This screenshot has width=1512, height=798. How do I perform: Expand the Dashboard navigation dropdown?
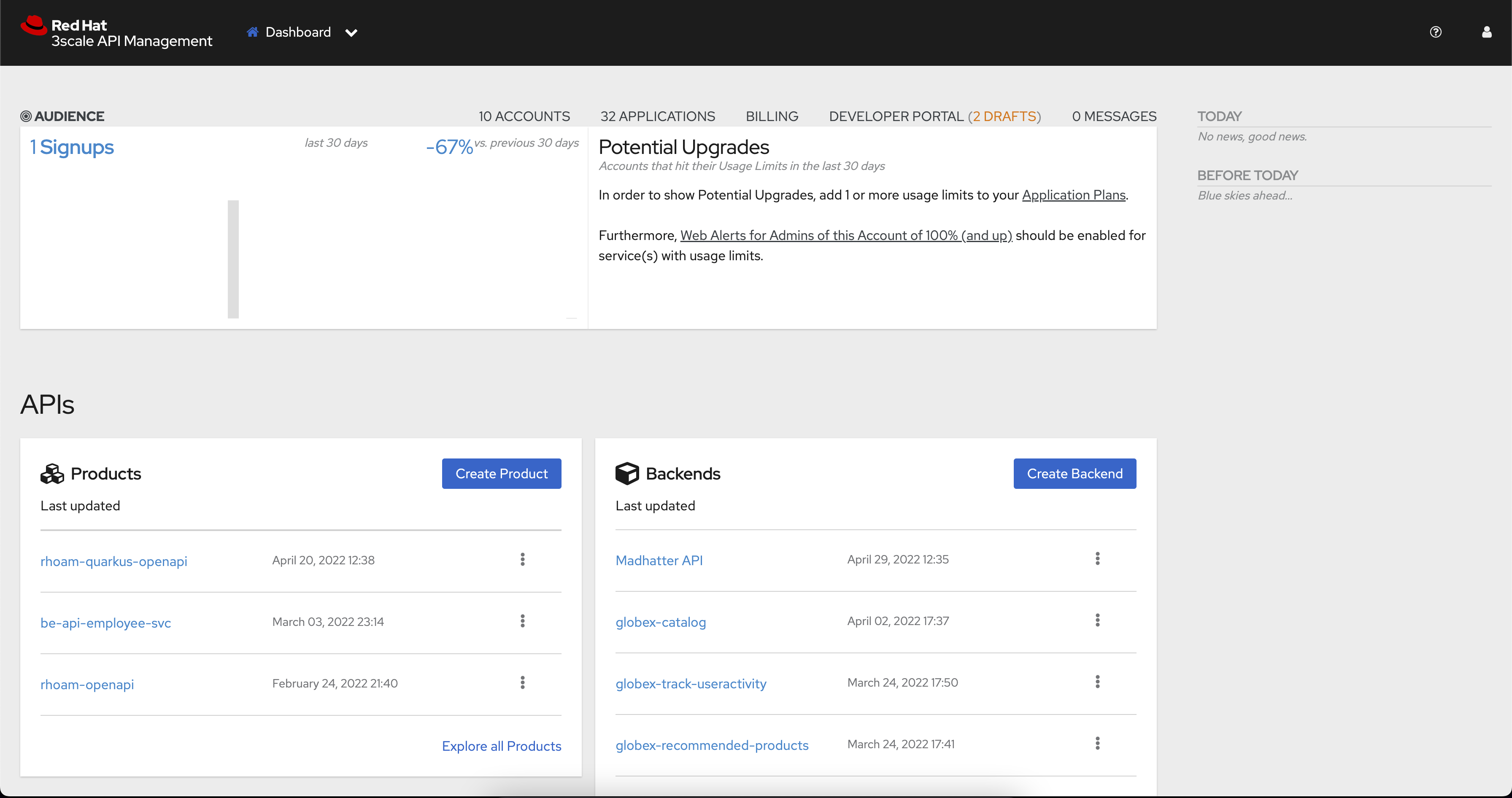coord(351,33)
